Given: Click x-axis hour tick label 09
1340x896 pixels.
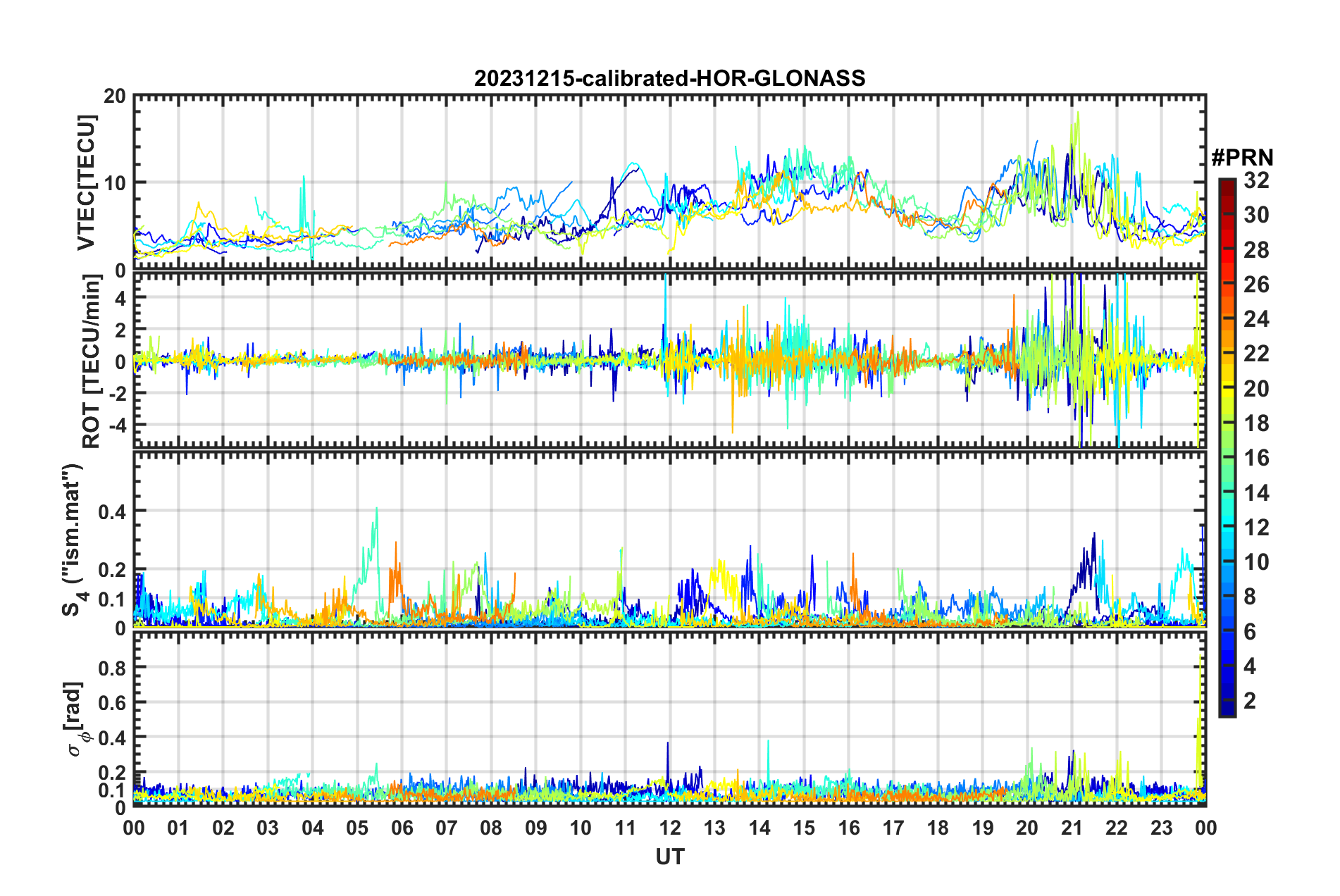Looking at the screenshot, I should [536, 828].
